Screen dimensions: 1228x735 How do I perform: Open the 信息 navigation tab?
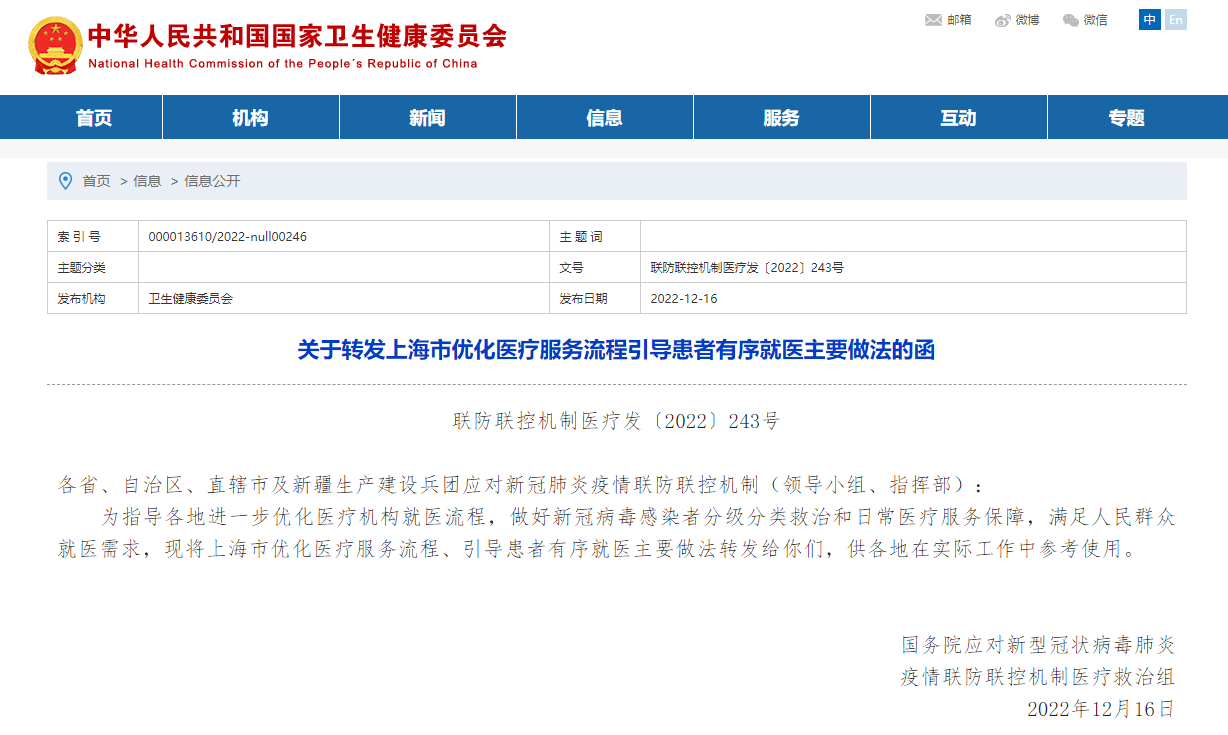point(604,118)
